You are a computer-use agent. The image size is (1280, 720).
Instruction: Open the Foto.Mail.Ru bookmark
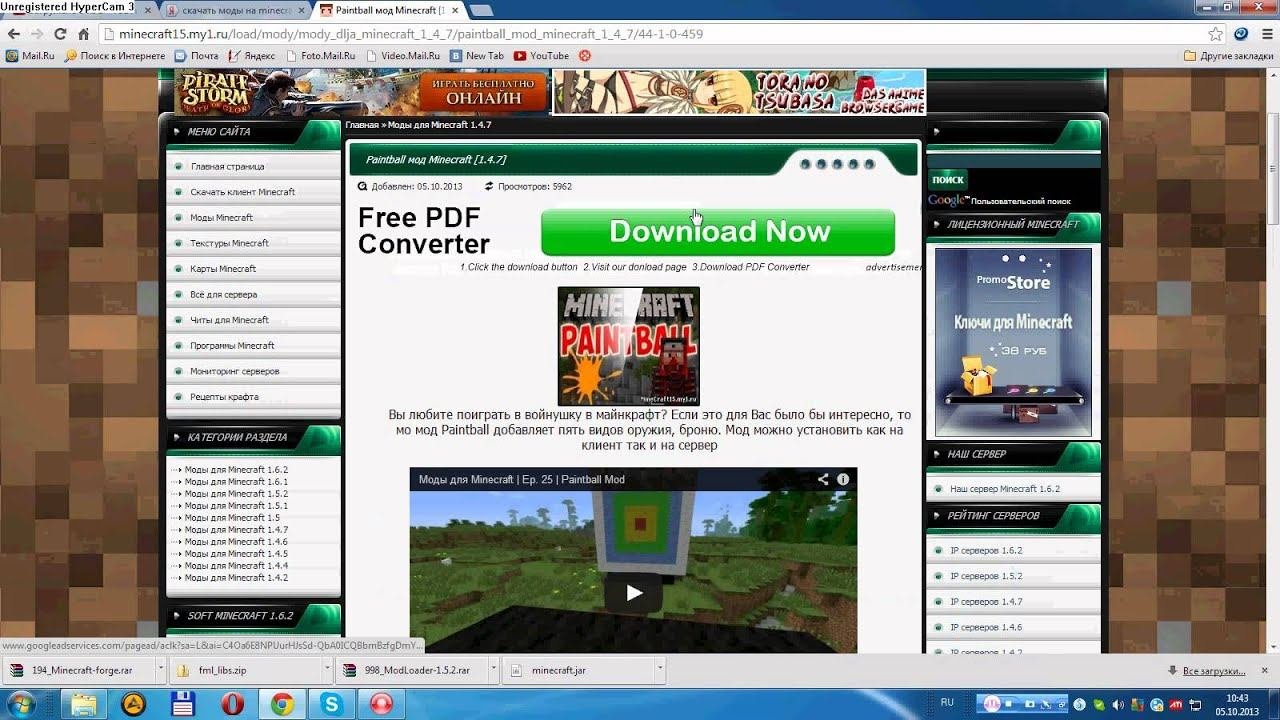click(320, 56)
